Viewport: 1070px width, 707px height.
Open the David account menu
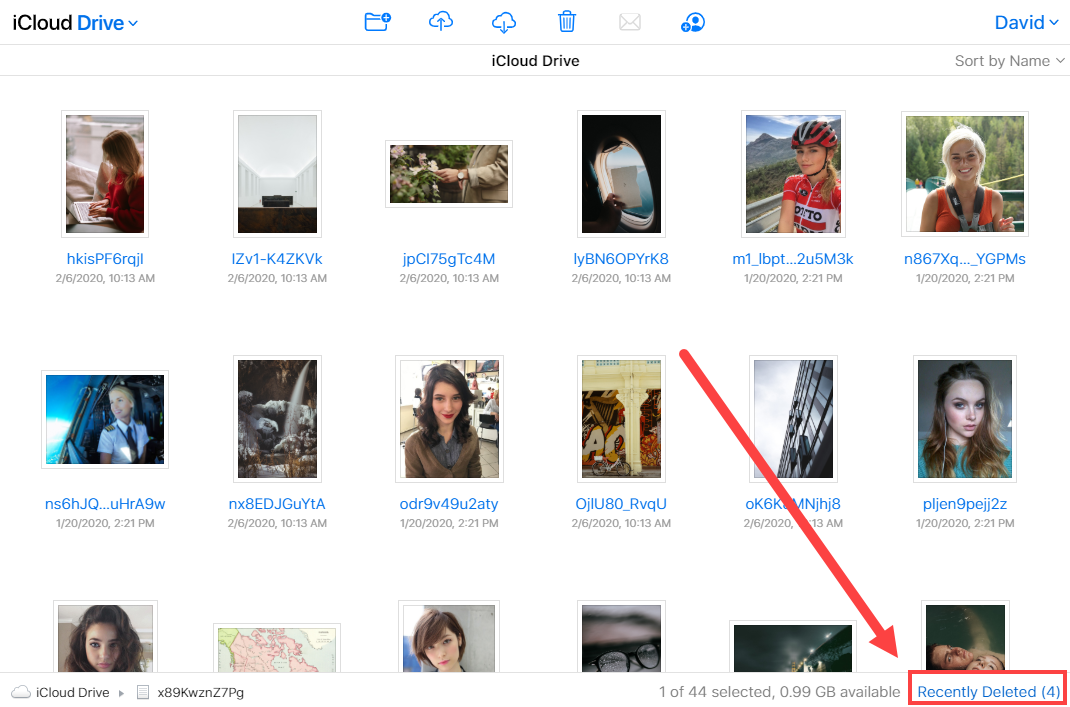(x=1026, y=23)
